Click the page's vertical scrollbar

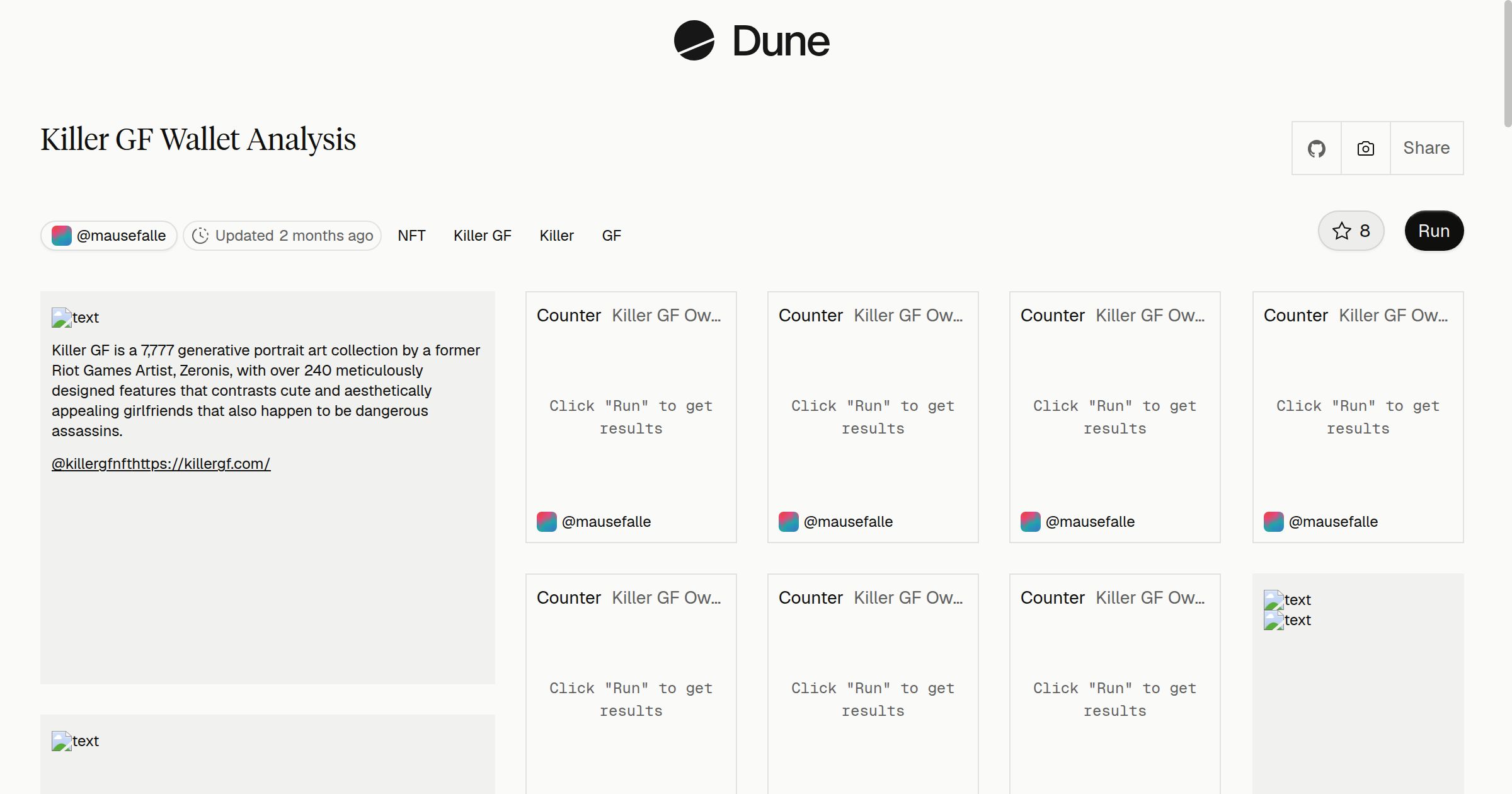pos(1507,64)
